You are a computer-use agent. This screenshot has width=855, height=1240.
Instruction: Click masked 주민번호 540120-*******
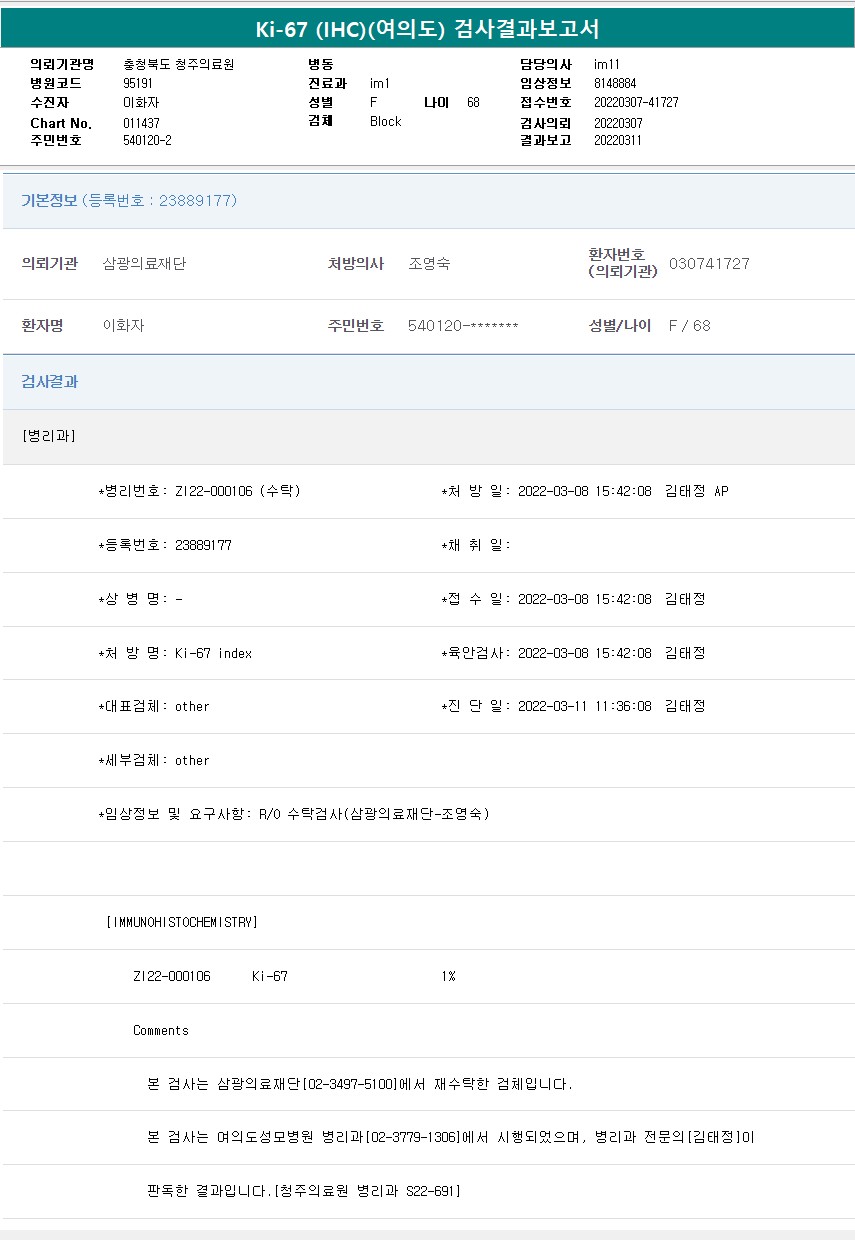[x=463, y=326]
